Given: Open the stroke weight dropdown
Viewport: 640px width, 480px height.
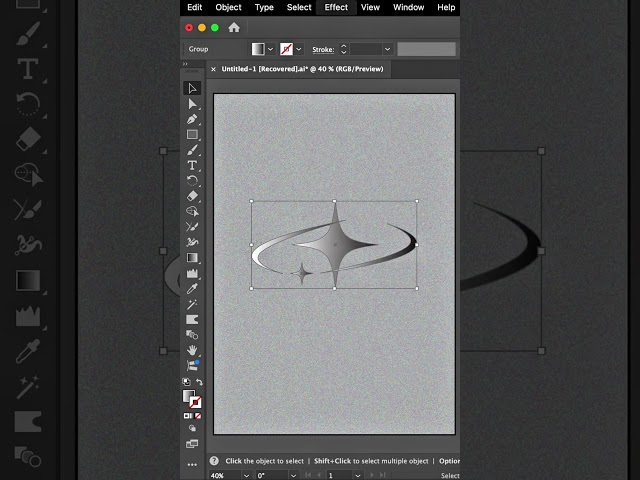Looking at the screenshot, I should 387,49.
